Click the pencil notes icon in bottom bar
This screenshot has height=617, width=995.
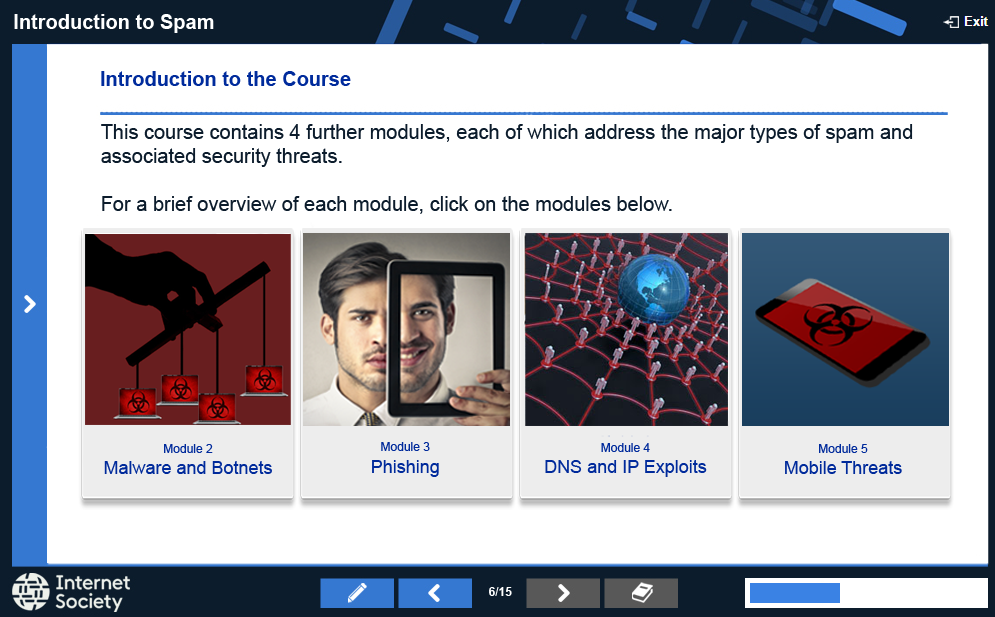357,593
